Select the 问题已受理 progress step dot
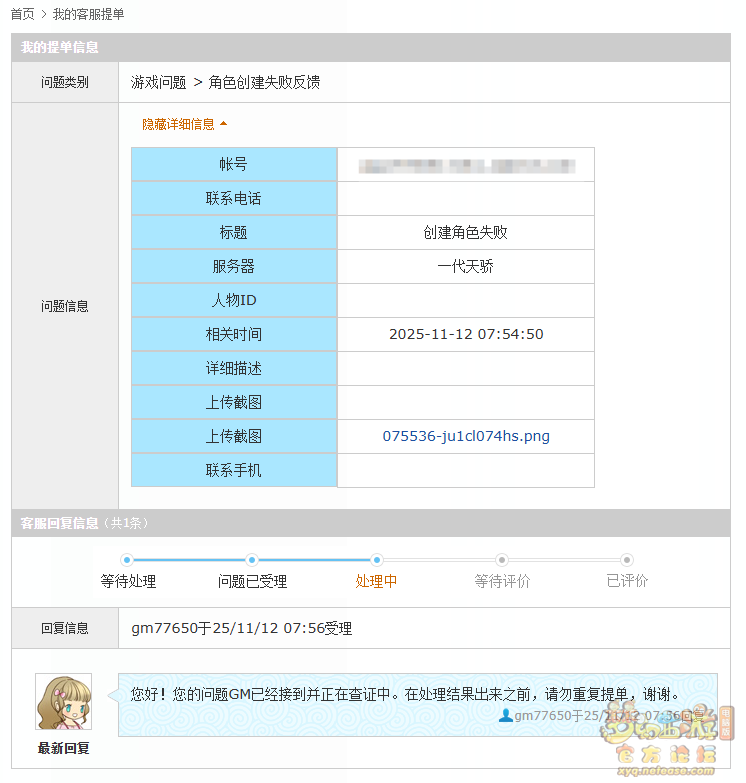The image size is (746, 783). [x=252, y=560]
